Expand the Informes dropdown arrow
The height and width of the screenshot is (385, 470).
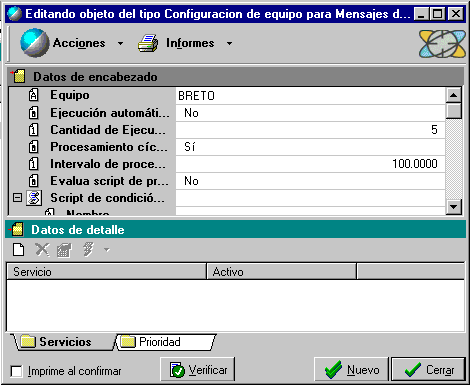point(229,43)
